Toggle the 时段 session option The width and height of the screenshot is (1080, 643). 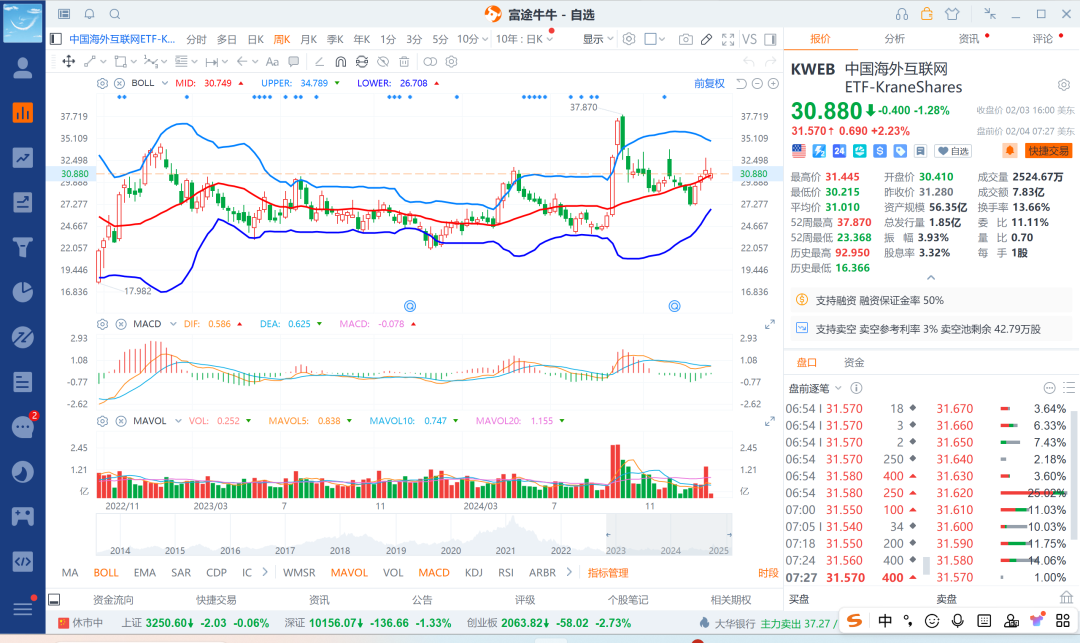(x=768, y=572)
